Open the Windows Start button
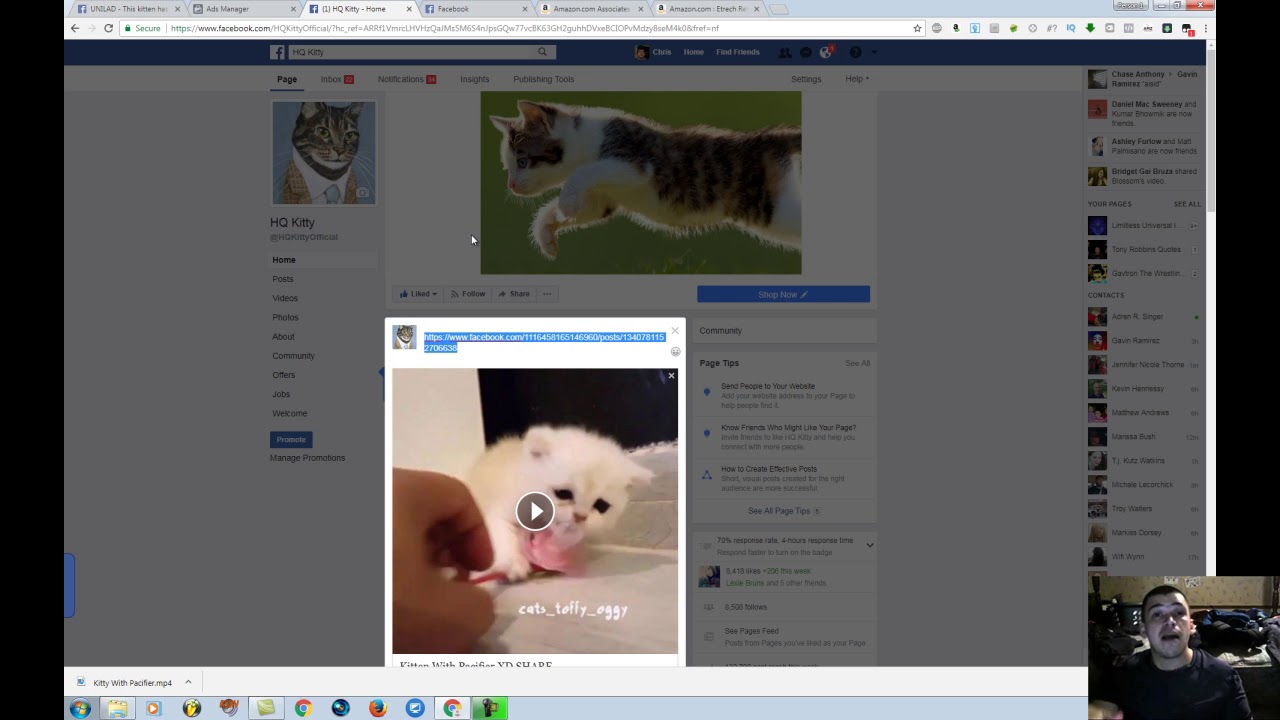The image size is (1280, 720). click(x=80, y=708)
